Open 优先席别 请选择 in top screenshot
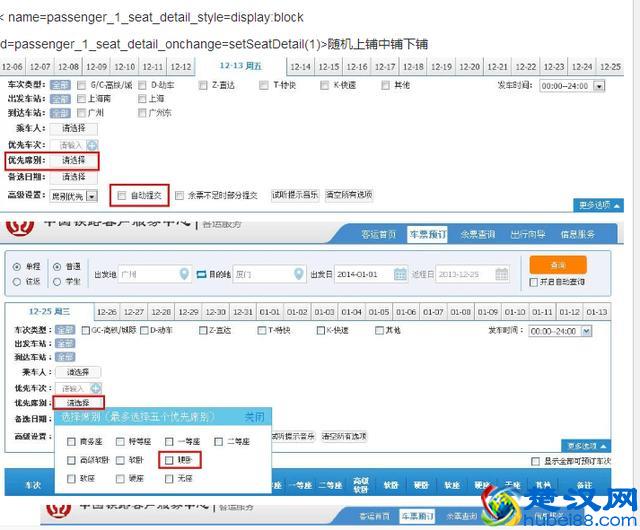640x530 pixels. click(x=73, y=160)
